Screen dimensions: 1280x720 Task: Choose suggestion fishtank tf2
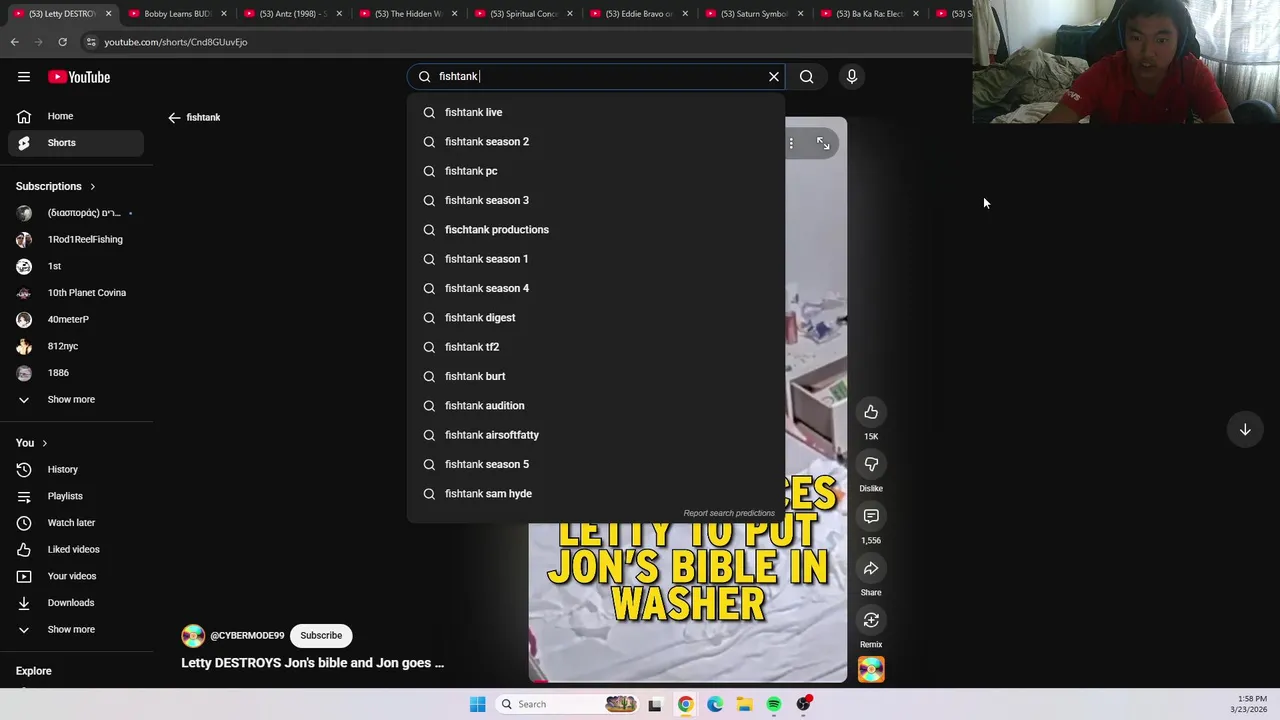tap(596, 347)
